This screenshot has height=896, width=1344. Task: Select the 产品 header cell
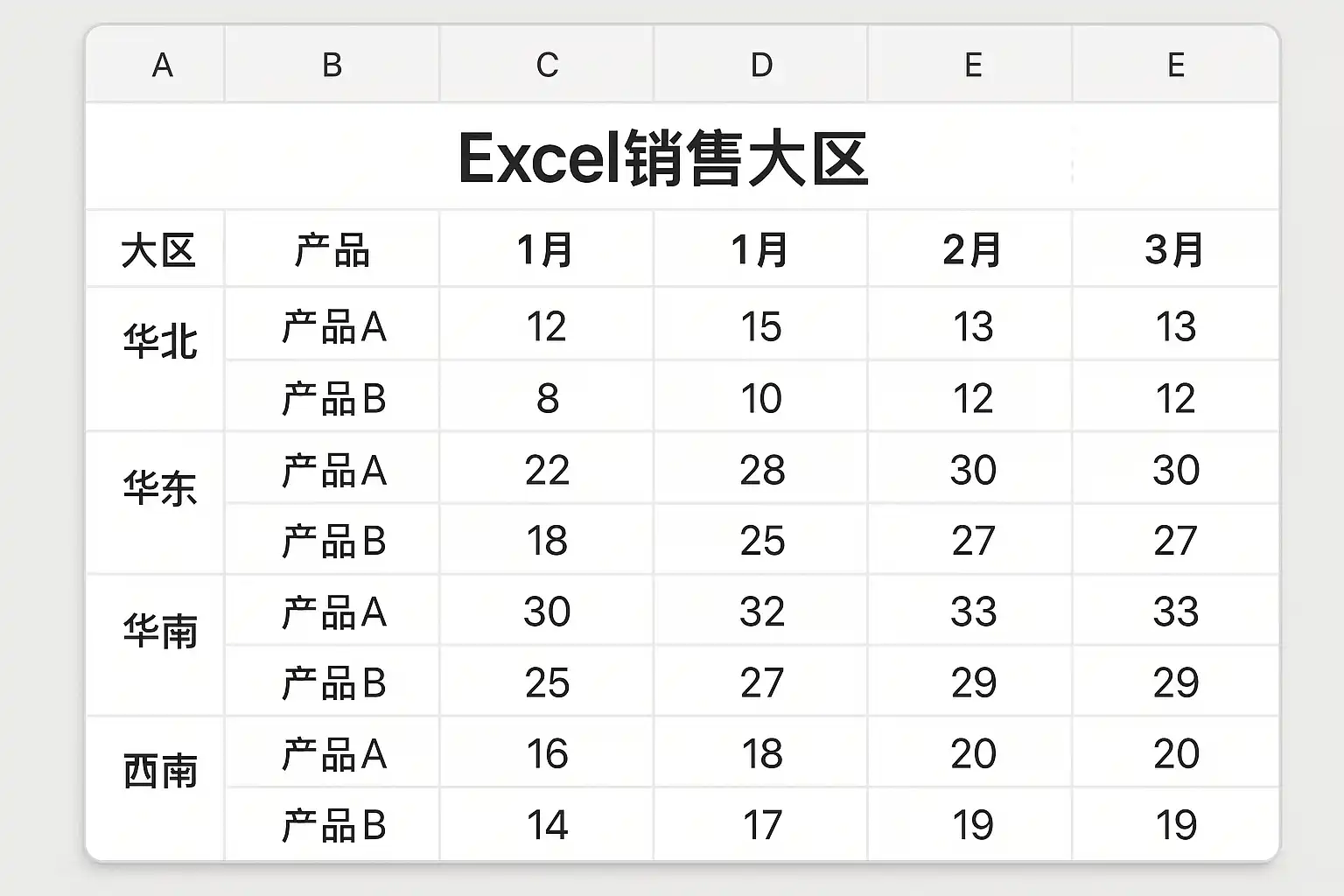click(332, 250)
